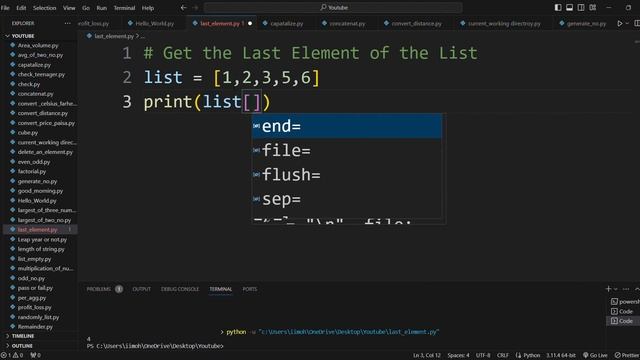The width and height of the screenshot is (640, 360).
Task: Open check_teenager.py in explorer
Action: tap(41, 74)
